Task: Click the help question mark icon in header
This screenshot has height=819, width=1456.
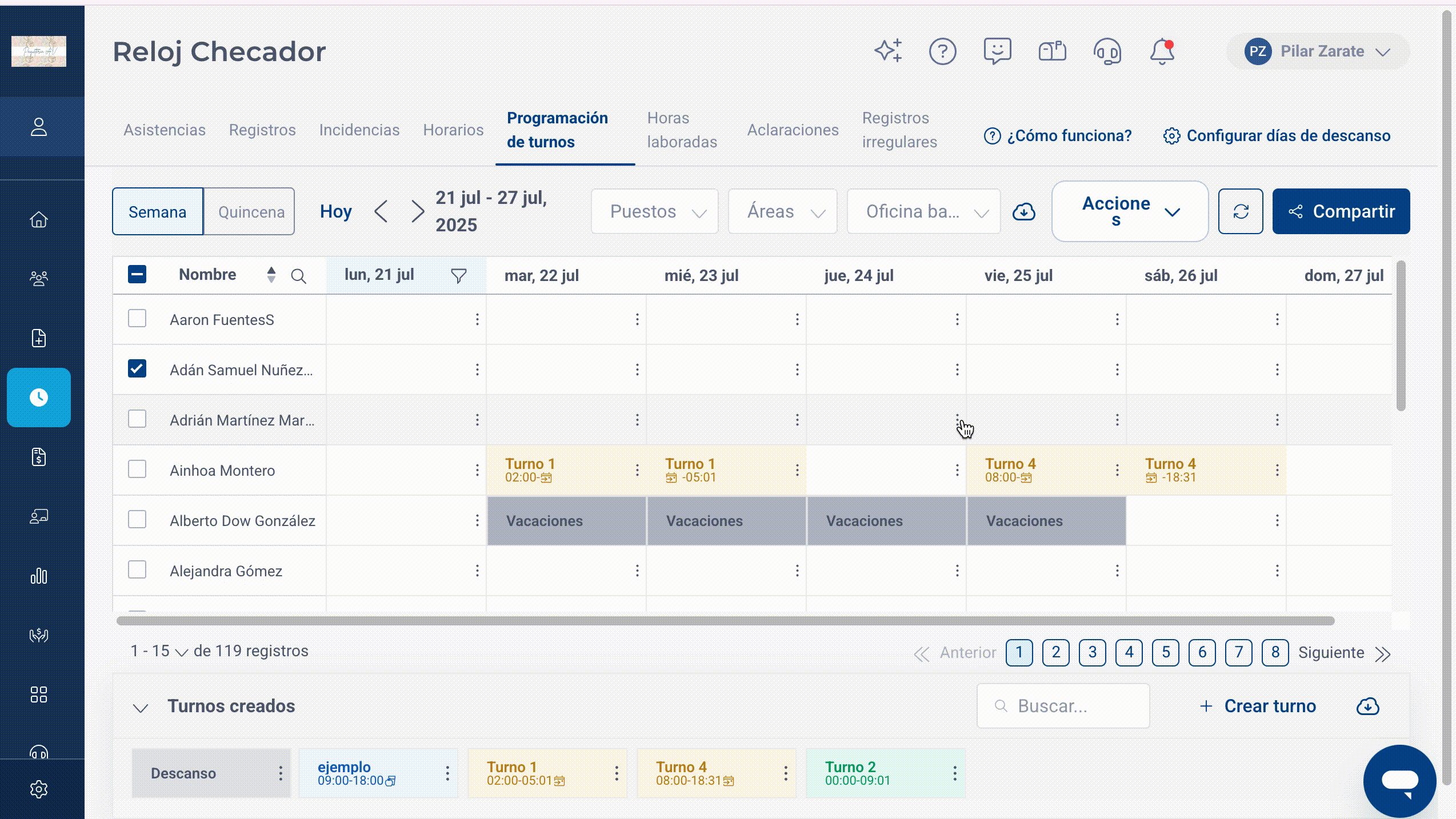Action: click(942, 51)
